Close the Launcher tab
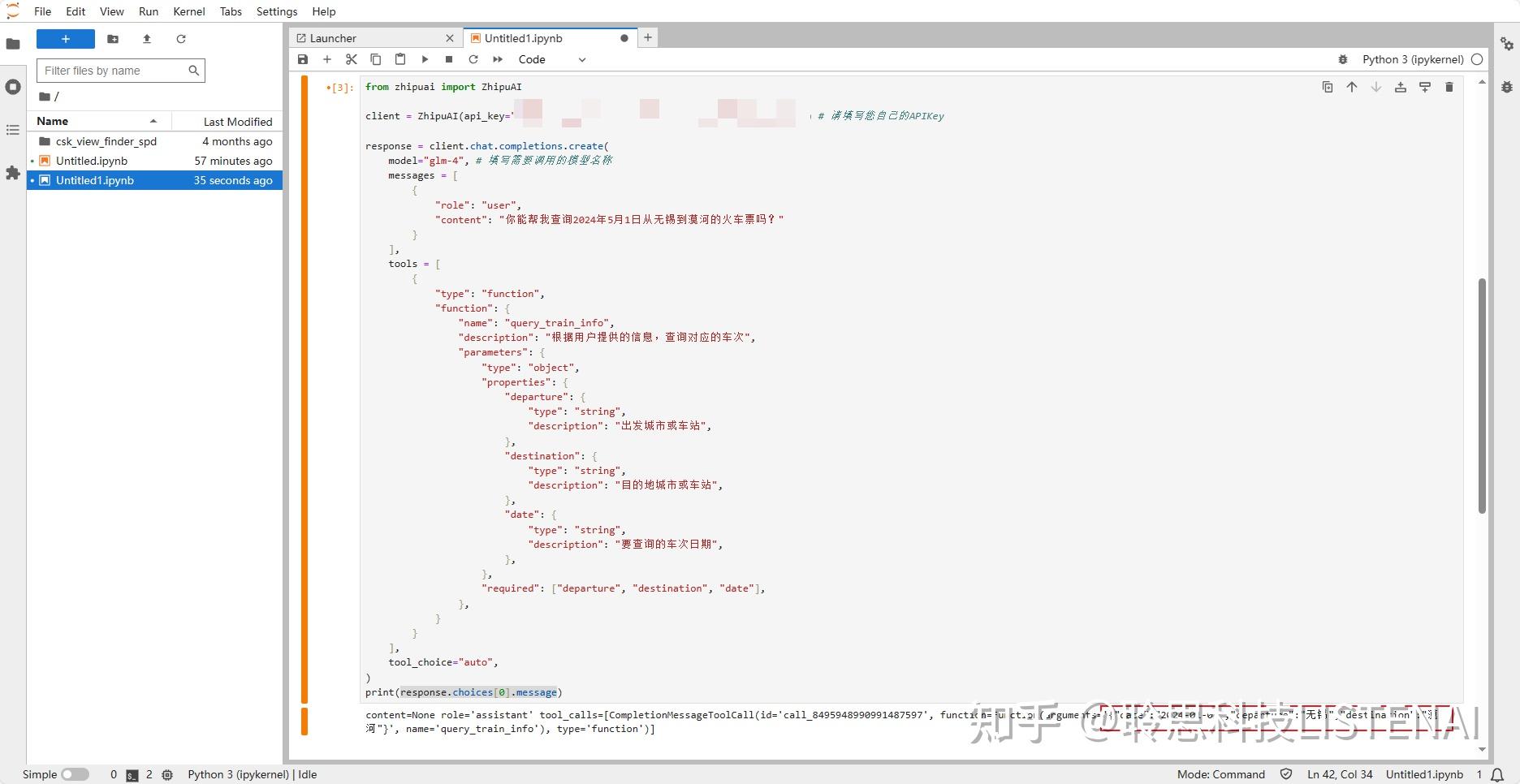The width and height of the screenshot is (1520, 784). coord(450,38)
